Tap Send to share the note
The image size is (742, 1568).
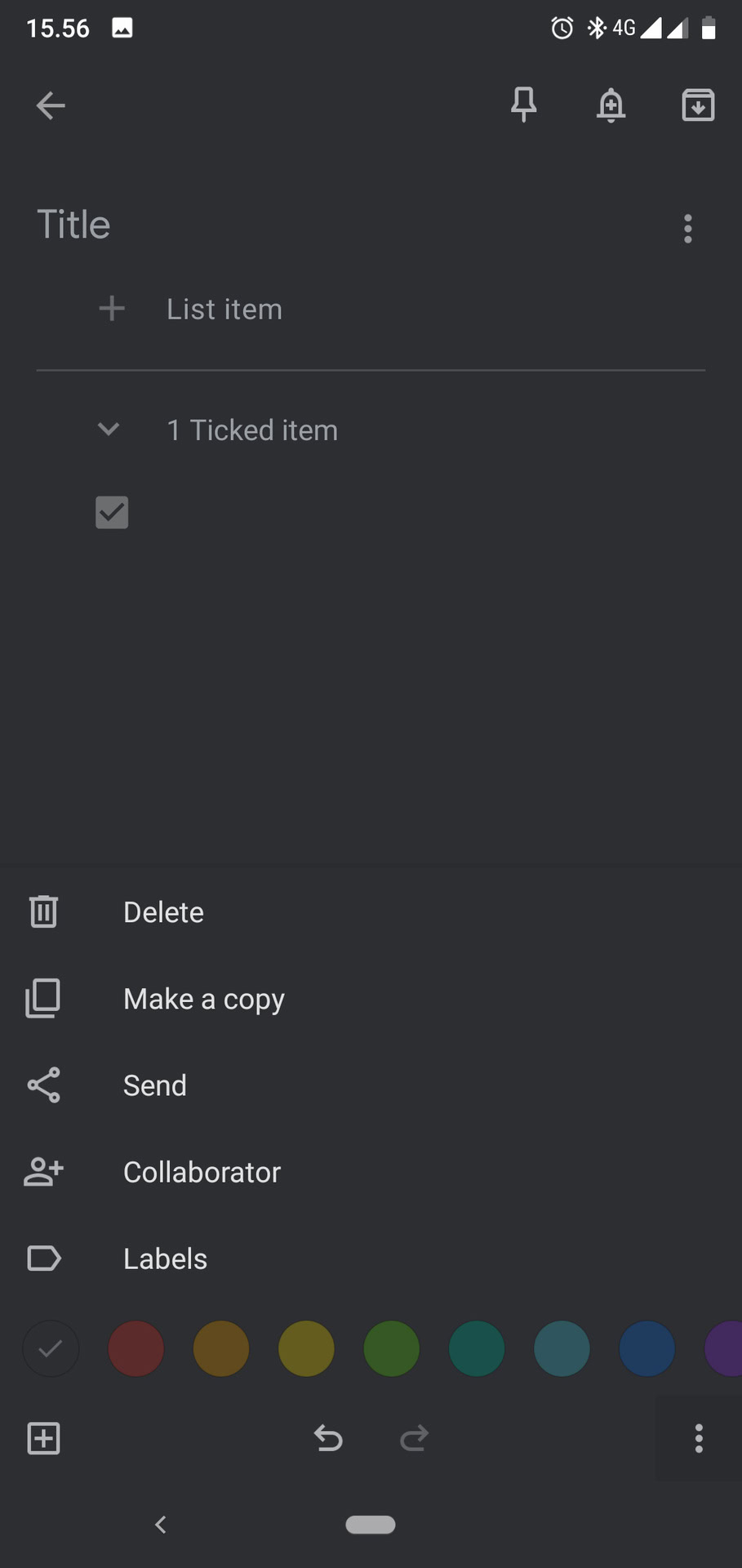155,1085
